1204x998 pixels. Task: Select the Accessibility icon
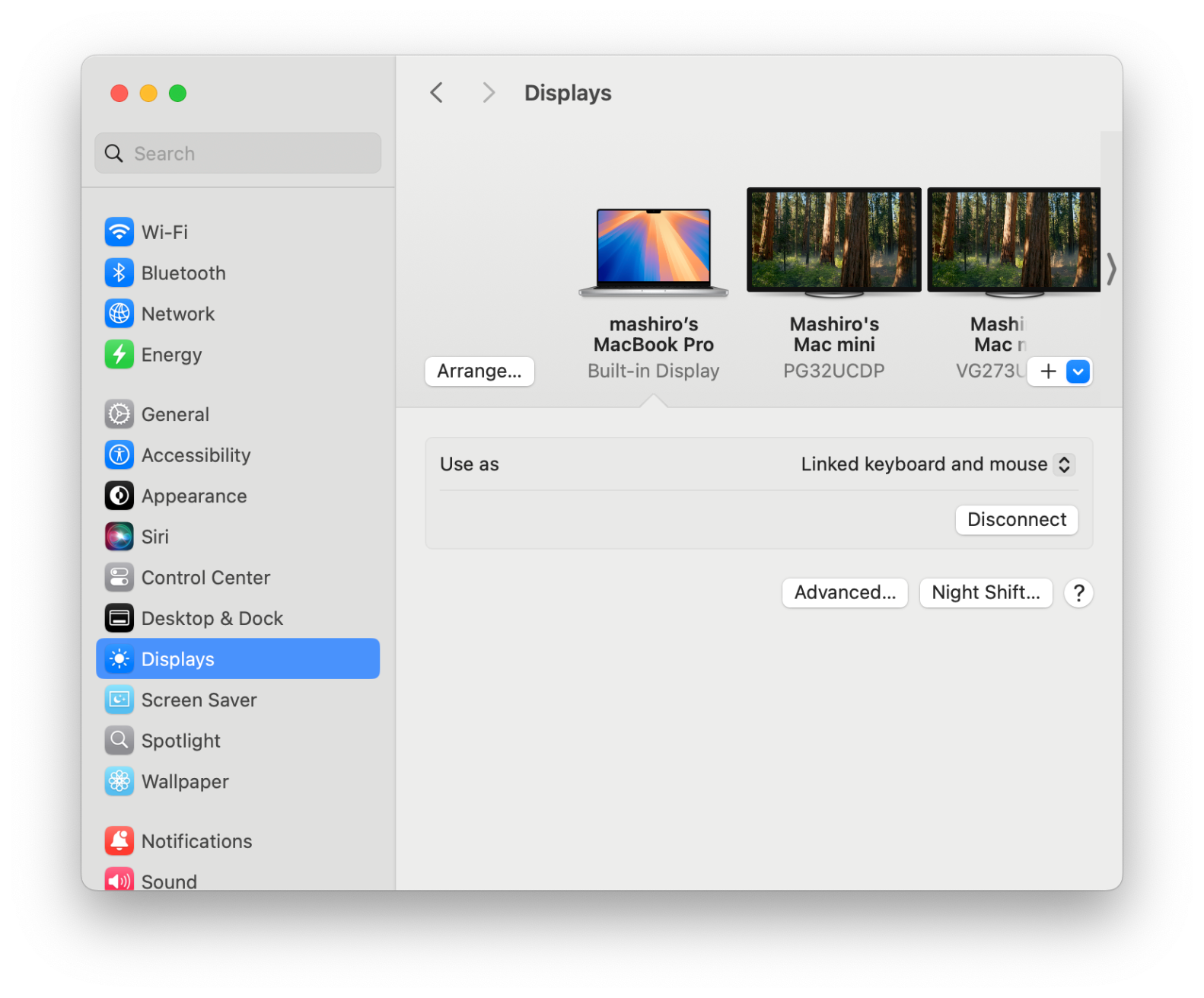pos(119,455)
